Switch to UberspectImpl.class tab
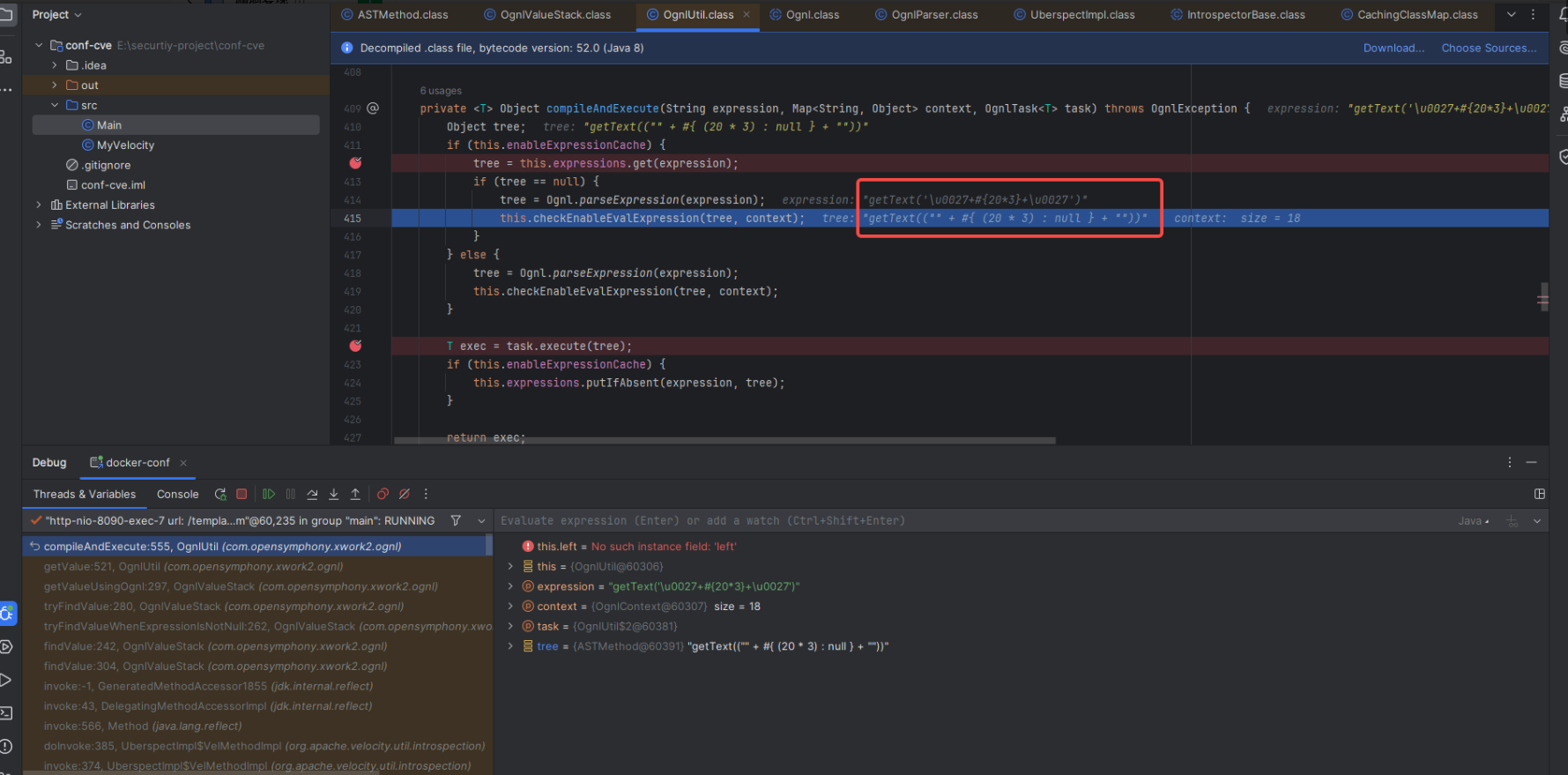Screen dimensions: 1568x775 click(x=1074, y=15)
